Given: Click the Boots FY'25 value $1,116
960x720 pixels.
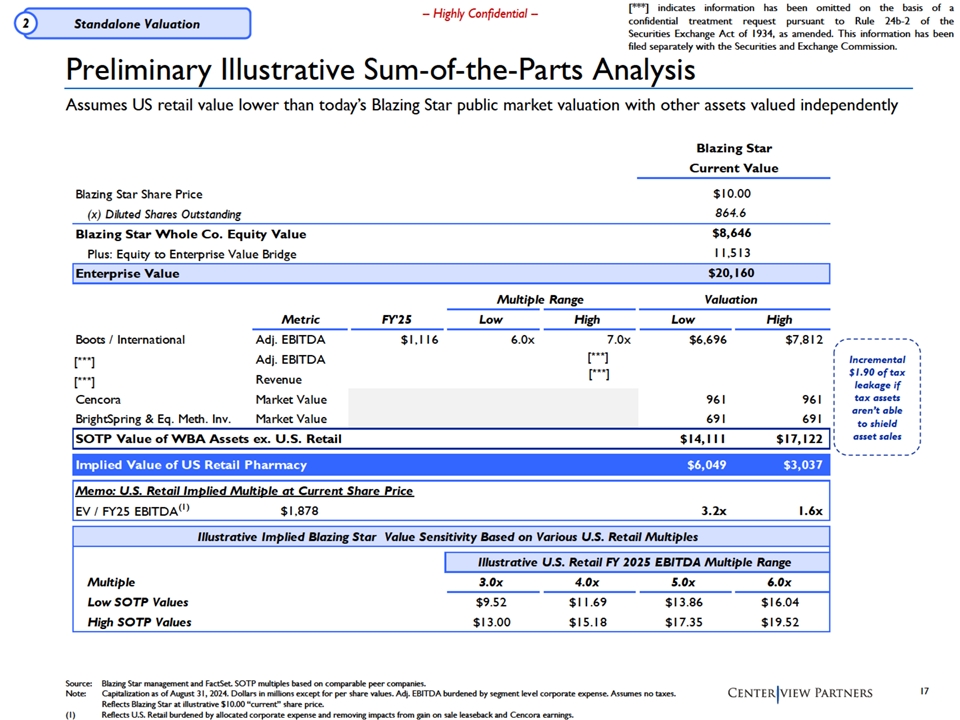Looking at the screenshot, I should pos(419,339).
